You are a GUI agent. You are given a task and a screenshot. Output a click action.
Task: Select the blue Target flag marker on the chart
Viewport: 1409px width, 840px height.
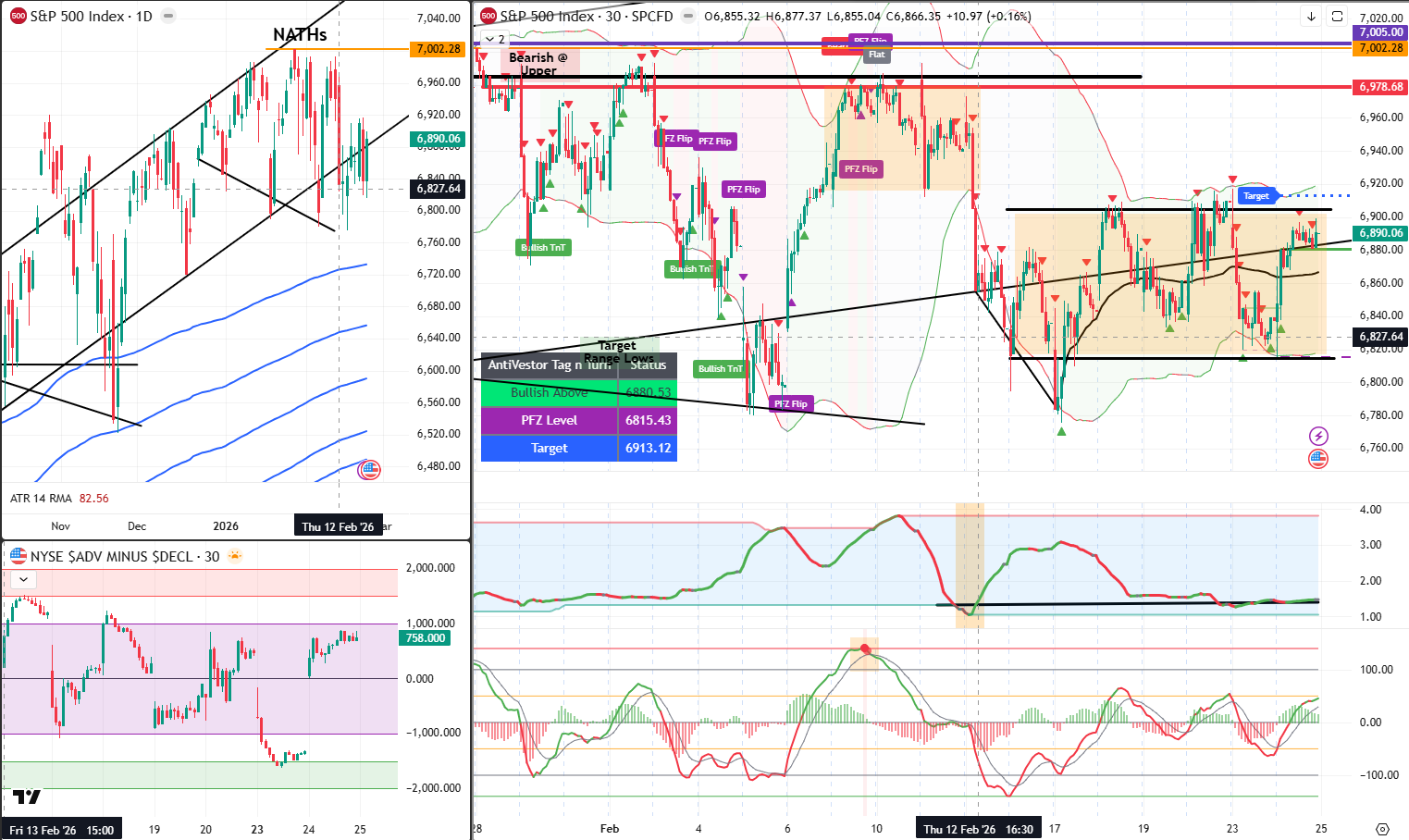(1255, 195)
